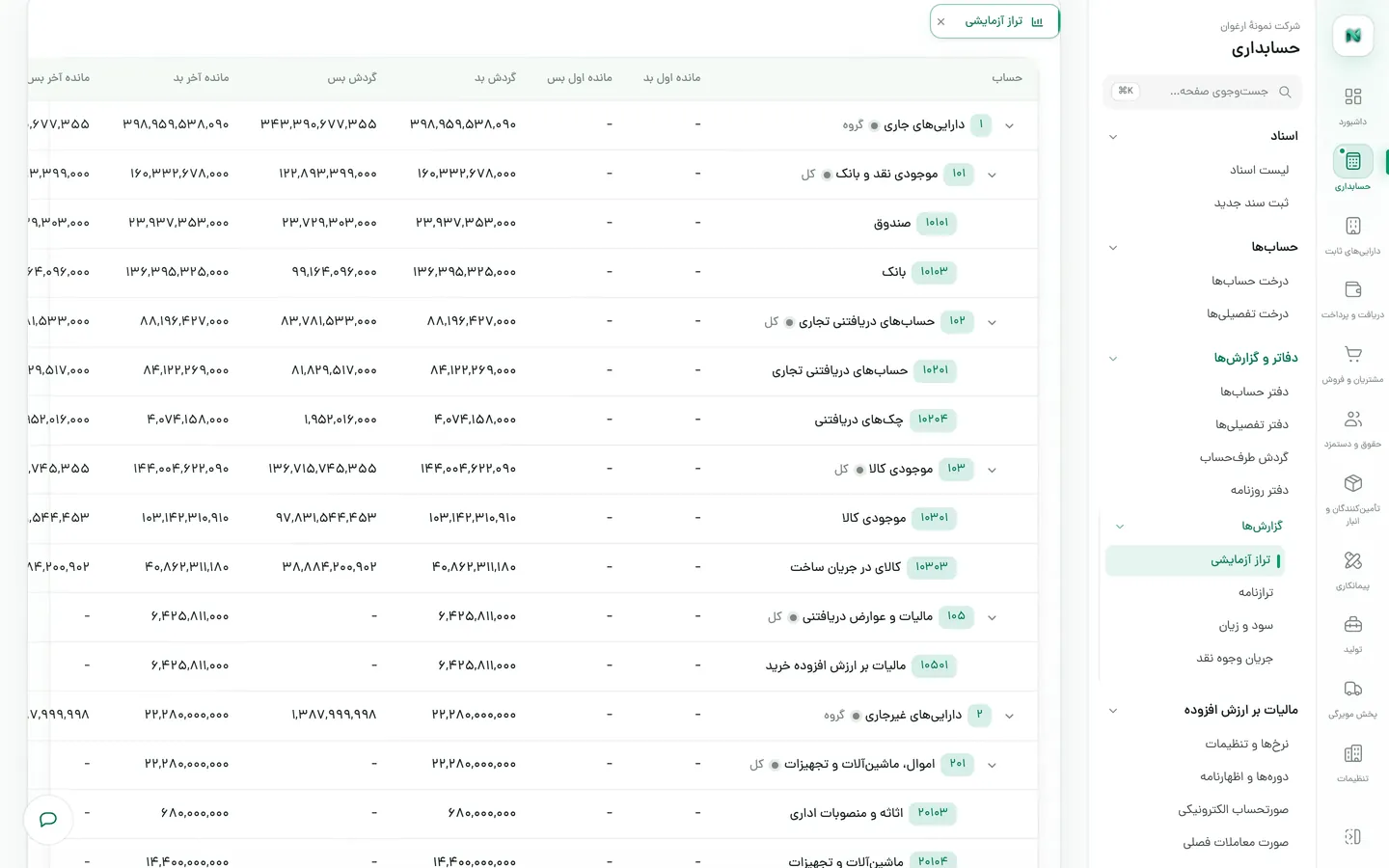Collapse the دارایی‌های غیرجاری group row
1389x868 pixels.
pos(1009,717)
